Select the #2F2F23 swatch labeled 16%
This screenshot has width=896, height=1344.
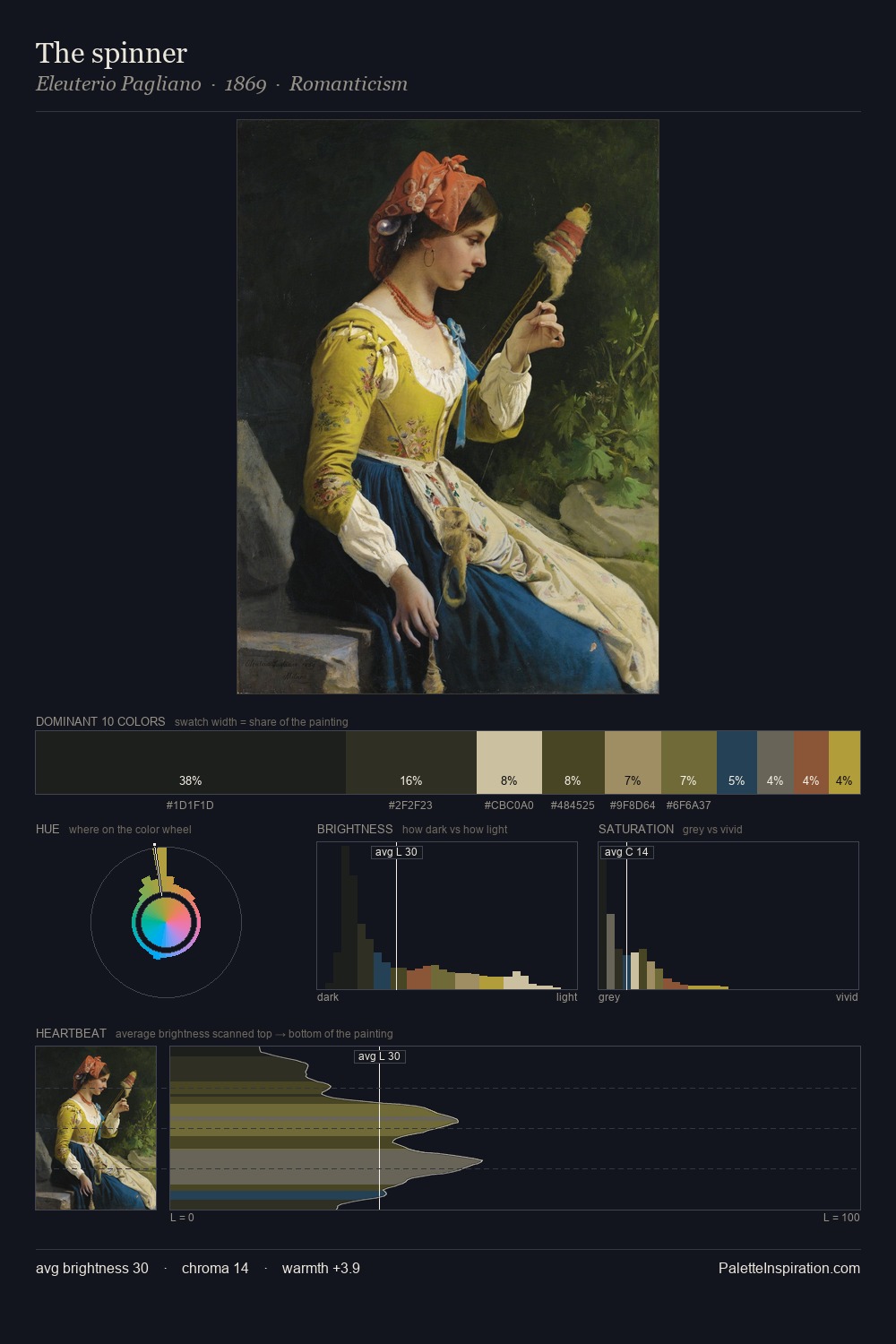coord(411,762)
